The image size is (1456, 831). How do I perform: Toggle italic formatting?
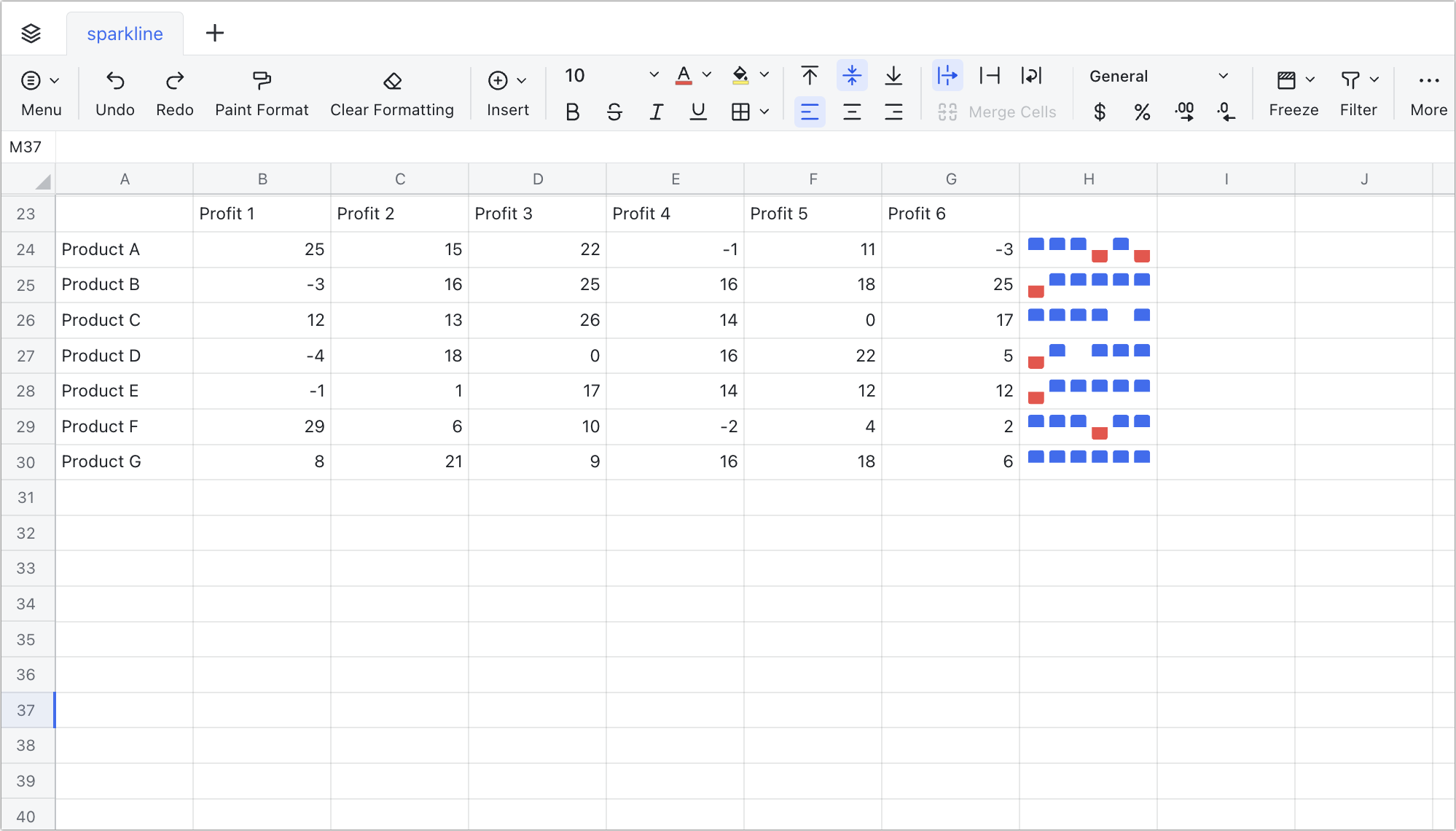(656, 112)
